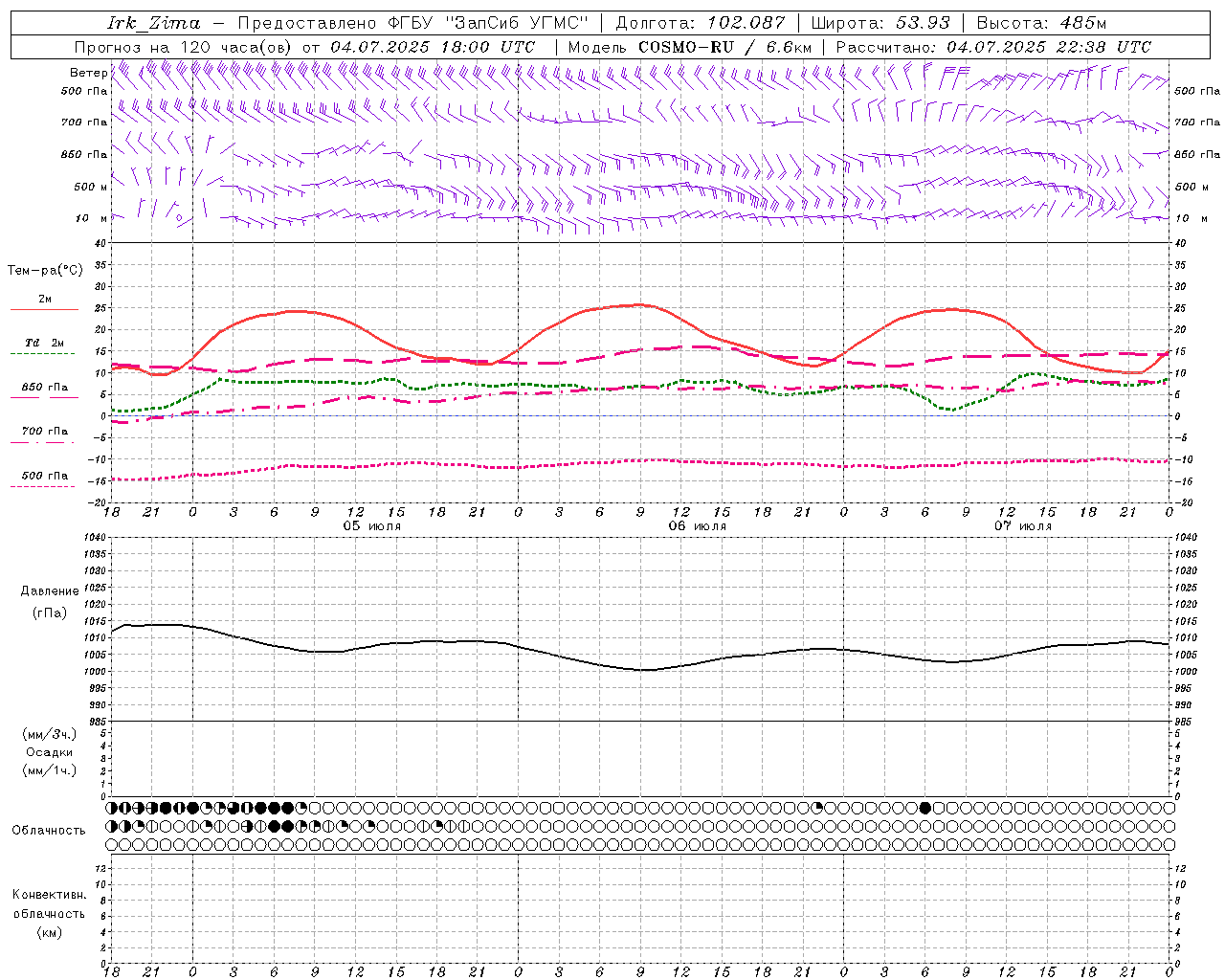The image size is (1225, 980).
Task: Select the Долгота: 102.087 value
Action: tap(701, 23)
